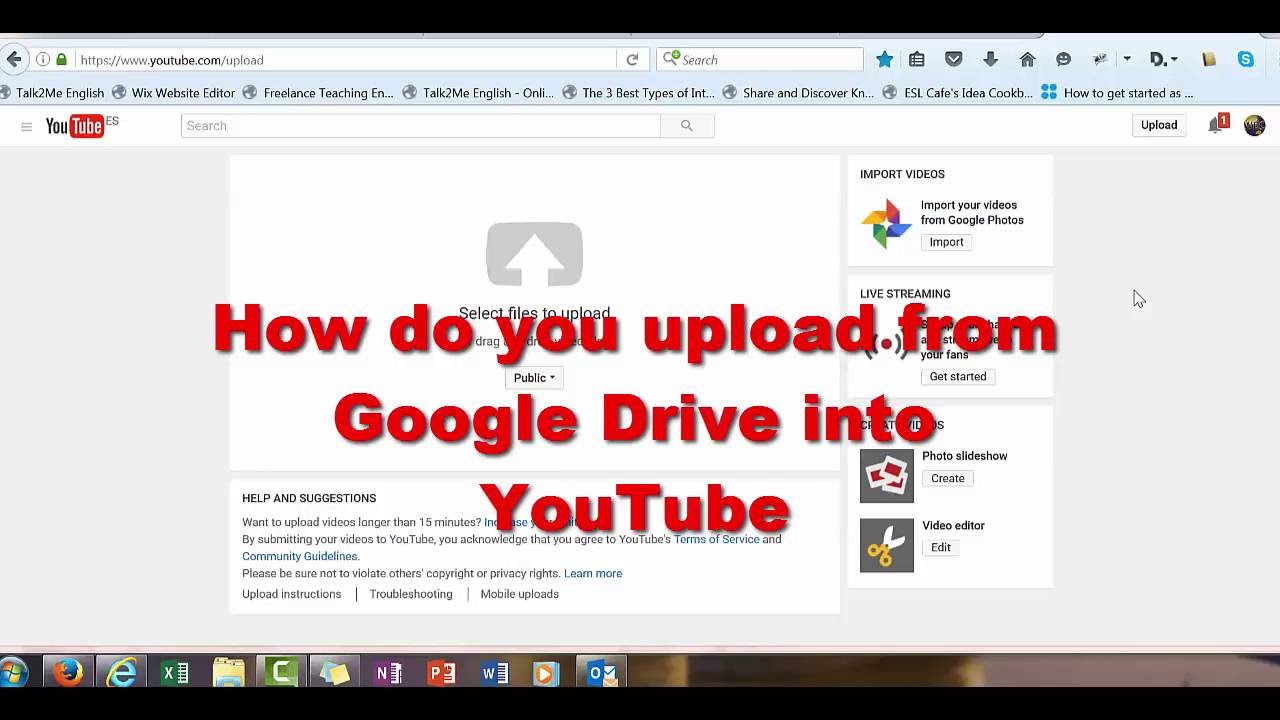Click the Upload button in YouTube header
This screenshot has width=1280, height=720.
(x=1159, y=125)
